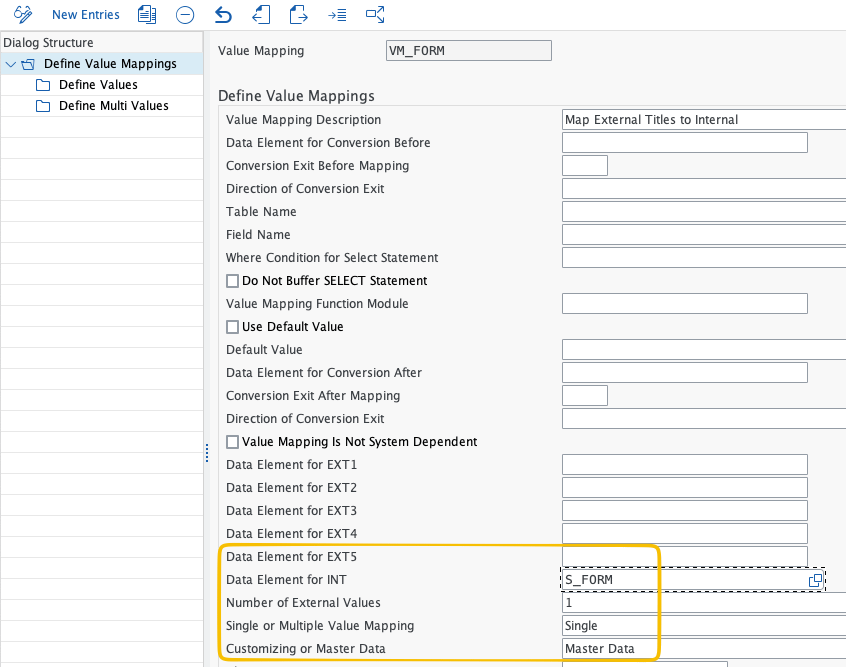Click the Dialog Structure header
846x667 pixels.
point(49,43)
